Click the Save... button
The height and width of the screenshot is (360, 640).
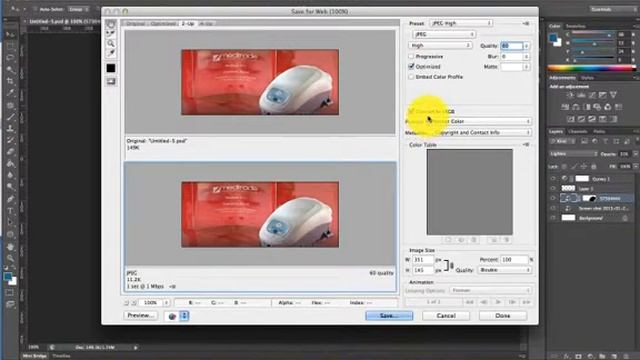tap(389, 316)
